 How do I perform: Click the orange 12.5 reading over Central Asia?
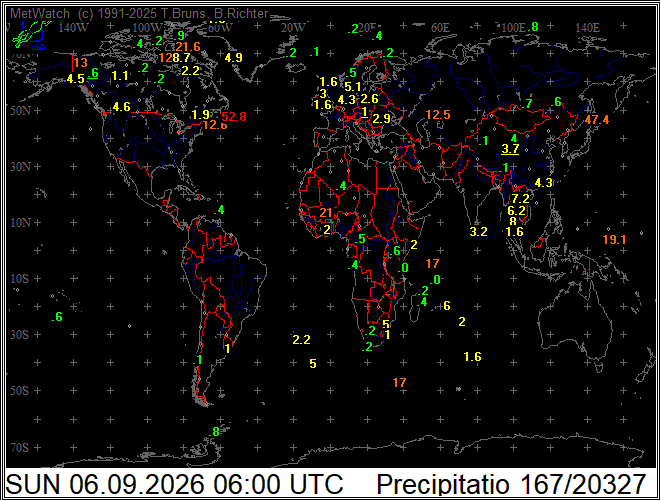(438, 114)
